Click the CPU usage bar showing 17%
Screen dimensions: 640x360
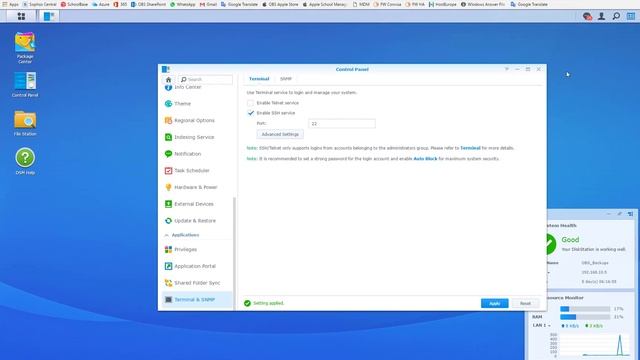[x=585, y=309]
